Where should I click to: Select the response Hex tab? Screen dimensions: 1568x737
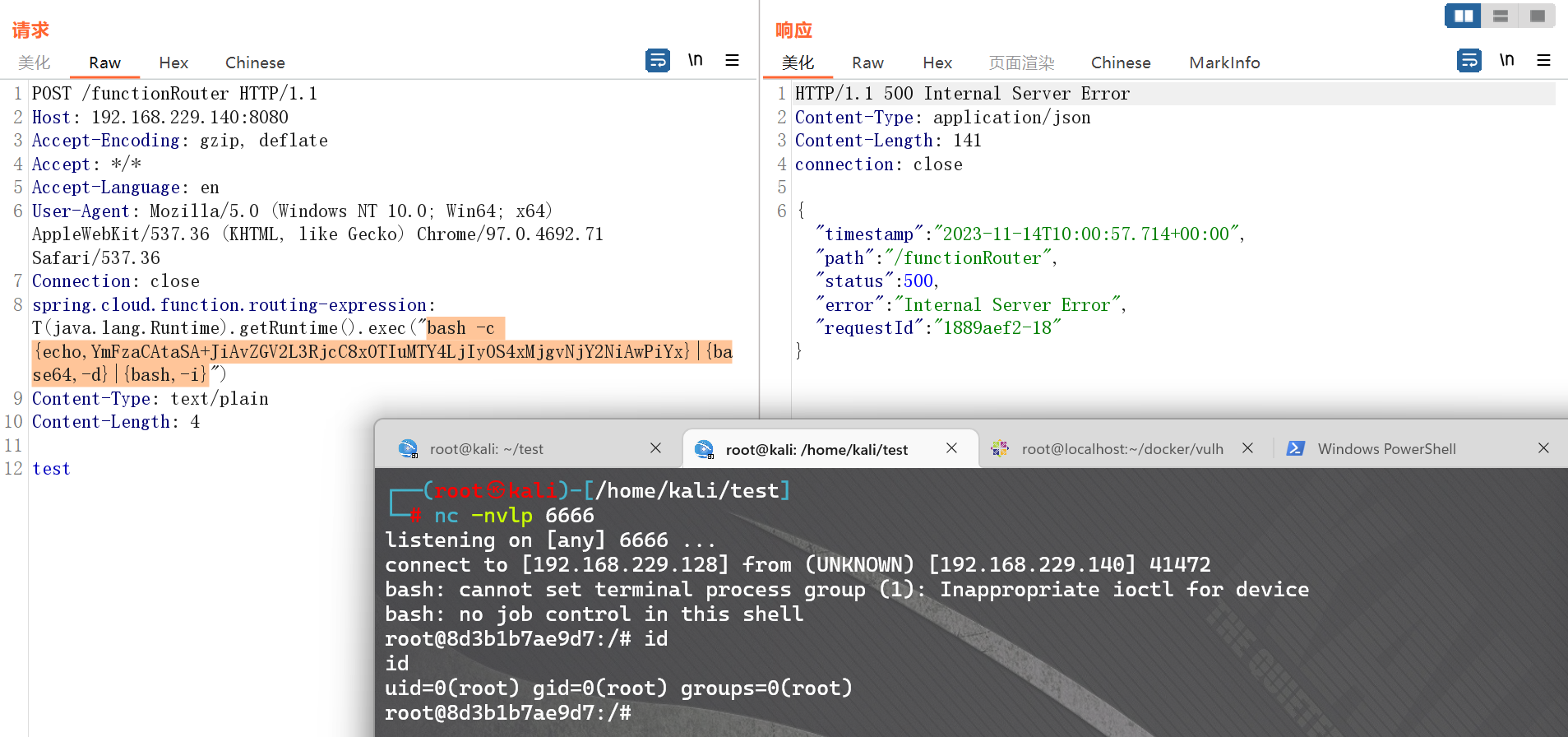click(x=937, y=63)
